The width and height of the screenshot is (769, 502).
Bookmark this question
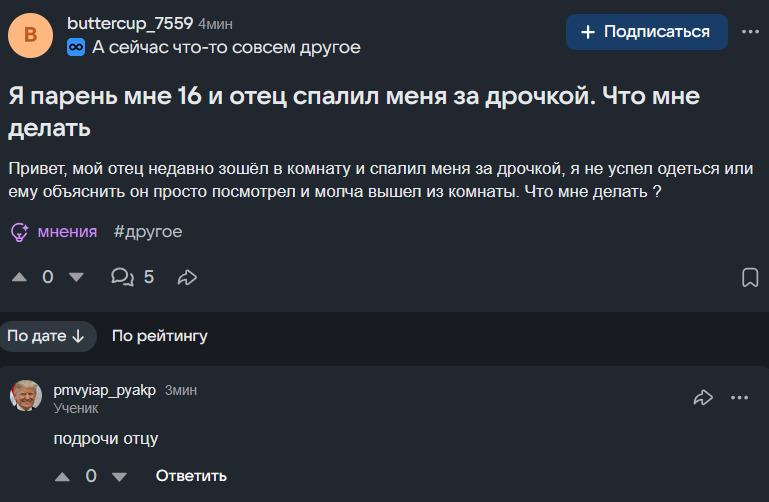[x=750, y=277]
